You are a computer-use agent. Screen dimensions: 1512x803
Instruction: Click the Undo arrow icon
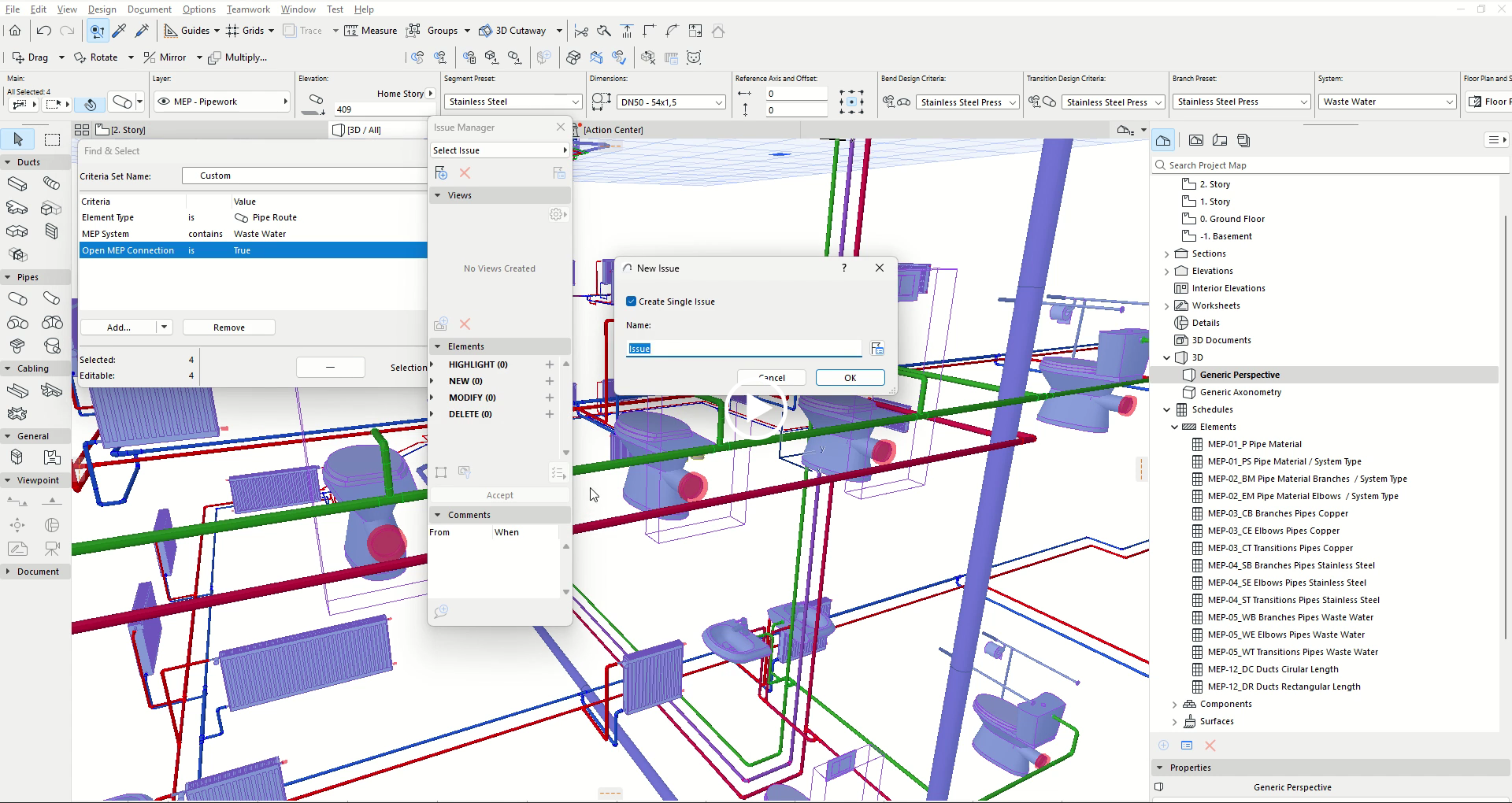[x=44, y=31]
